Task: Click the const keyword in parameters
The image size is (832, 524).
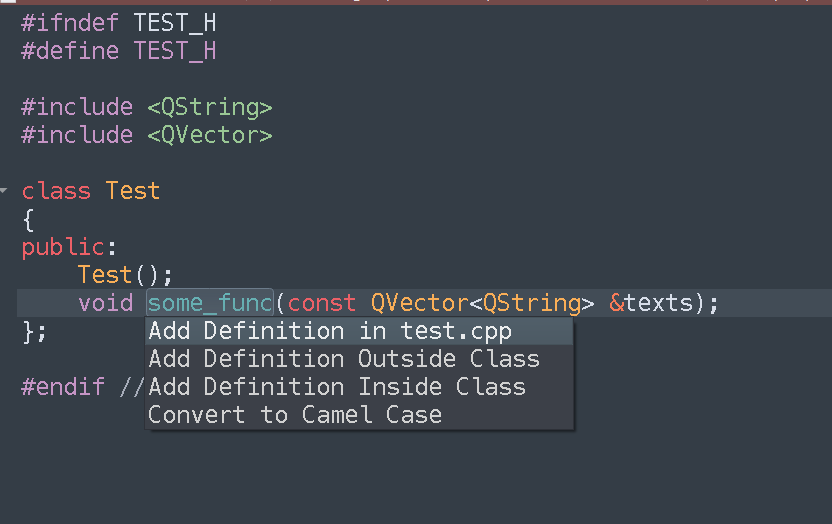Action: 322,303
